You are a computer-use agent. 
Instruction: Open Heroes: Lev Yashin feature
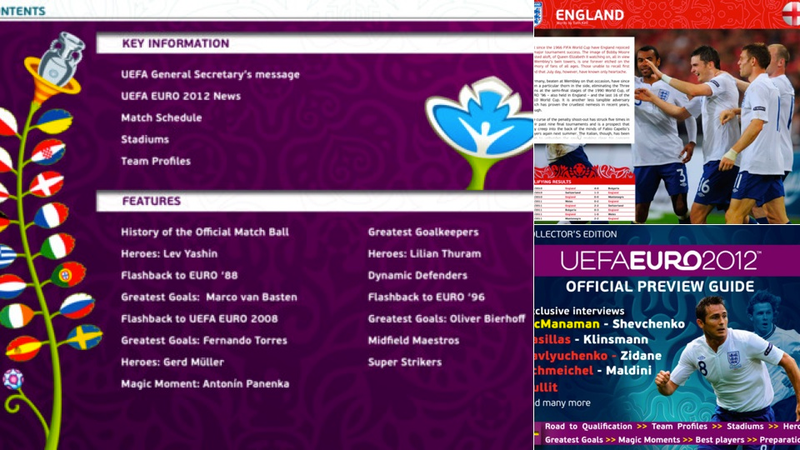click(169, 254)
